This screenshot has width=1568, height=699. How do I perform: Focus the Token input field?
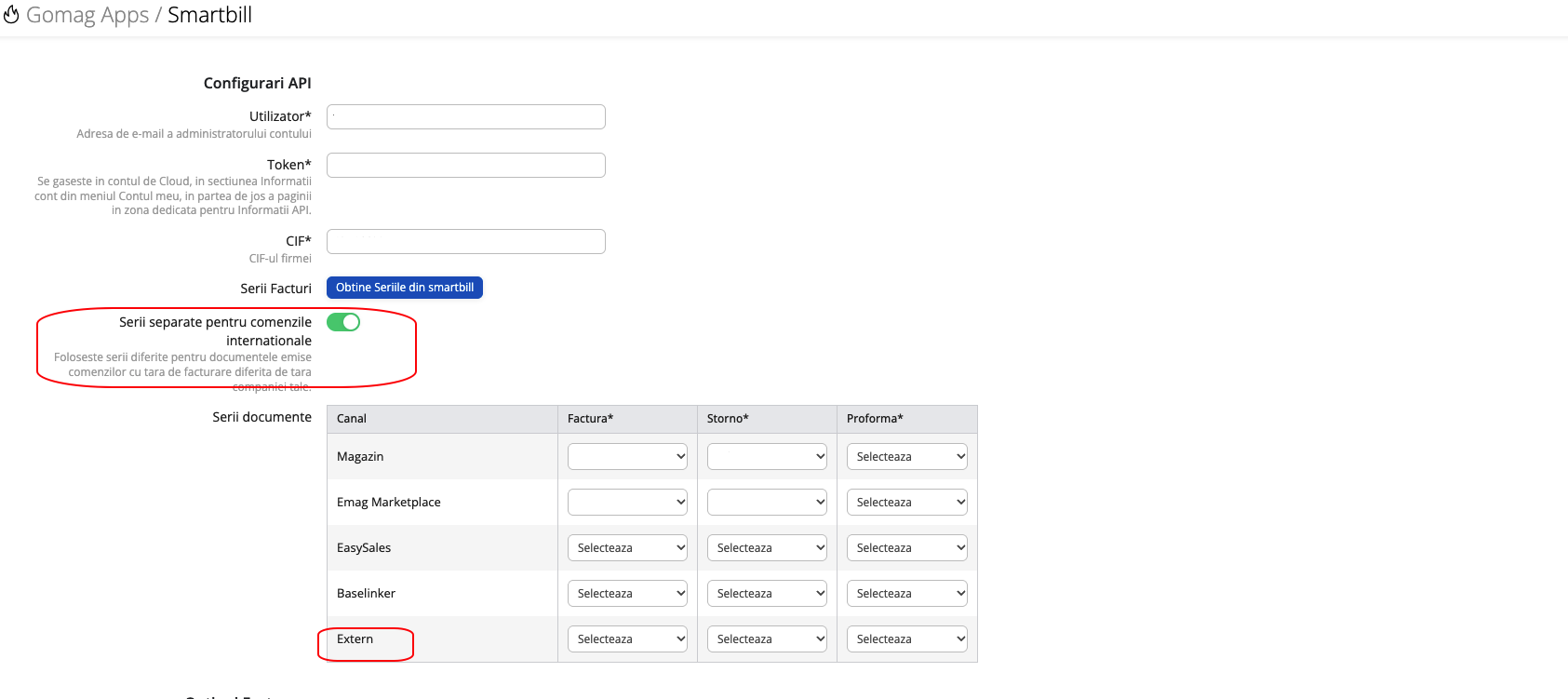[x=466, y=165]
